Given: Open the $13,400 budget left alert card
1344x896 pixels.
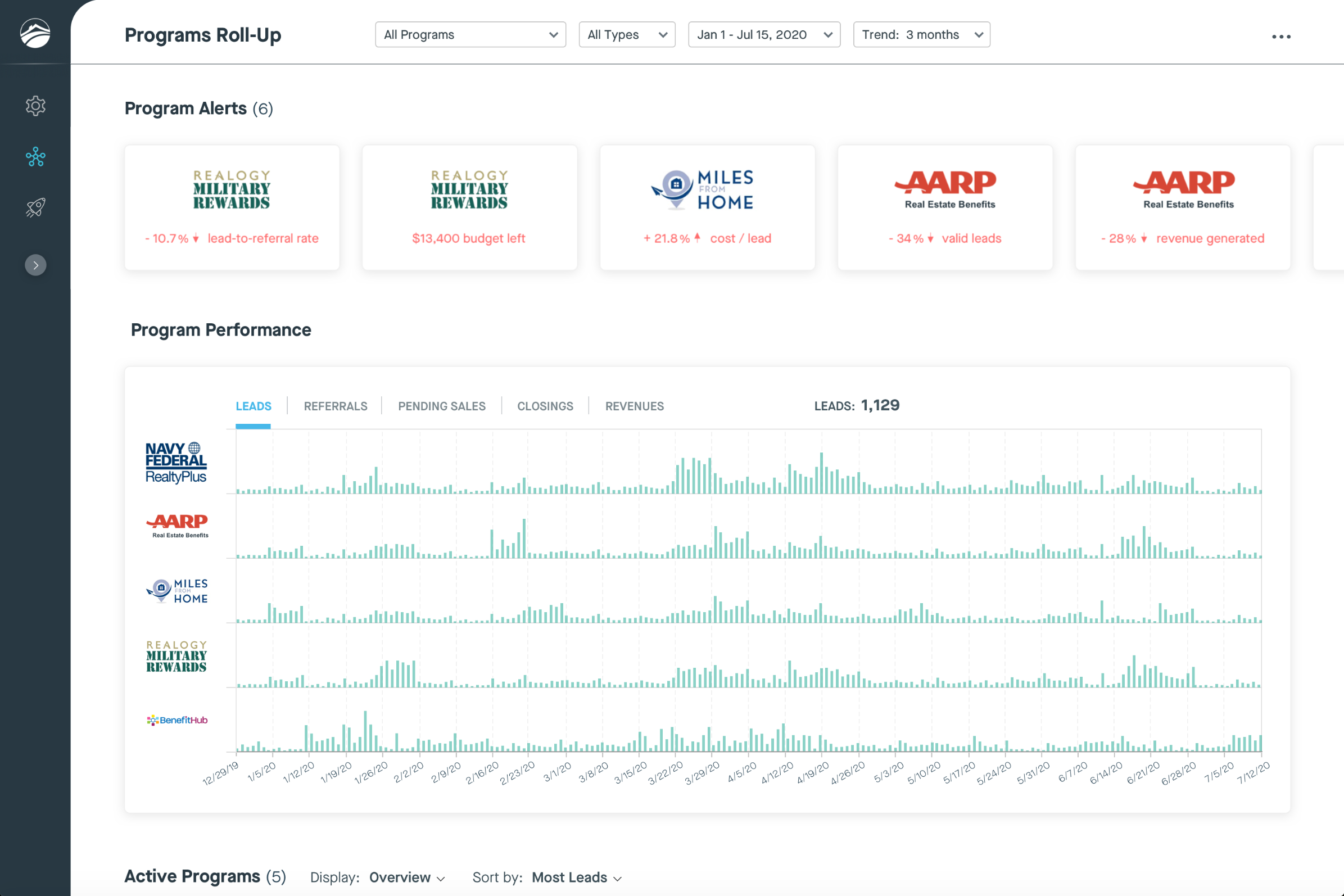Looking at the screenshot, I should click(469, 207).
